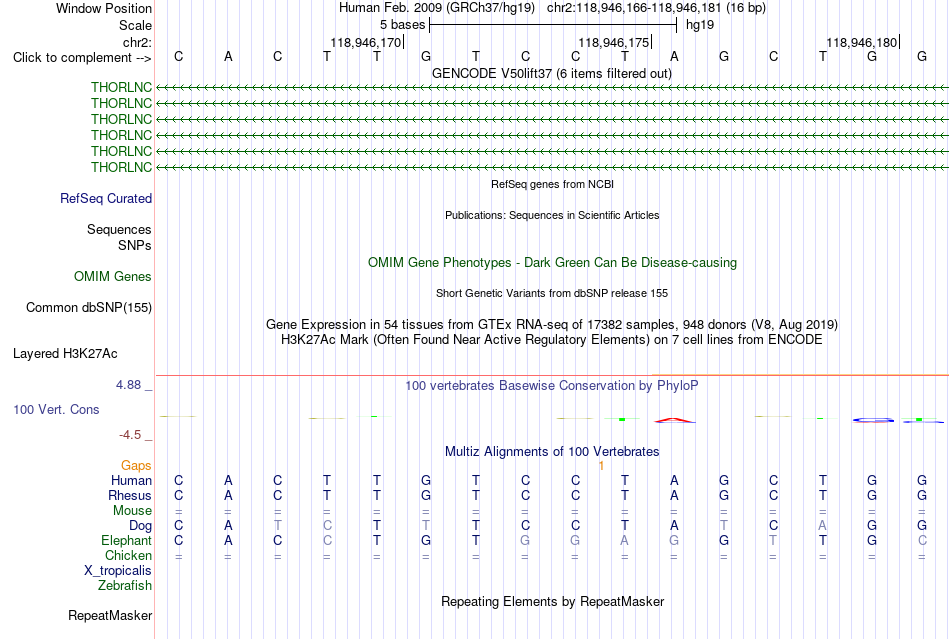Select the Dog alignment row label
Image resolution: width=950 pixels, height=639 pixels.
pyautogui.click(x=140, y=526)
